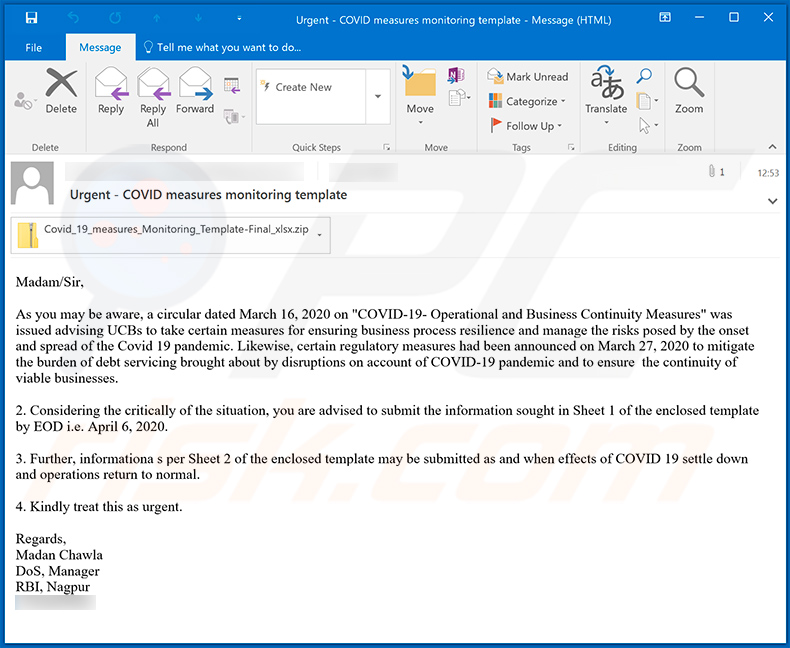Open the attachment's dropdown arrow
Screen dimensions: 790x648
(x=319, y=235)
